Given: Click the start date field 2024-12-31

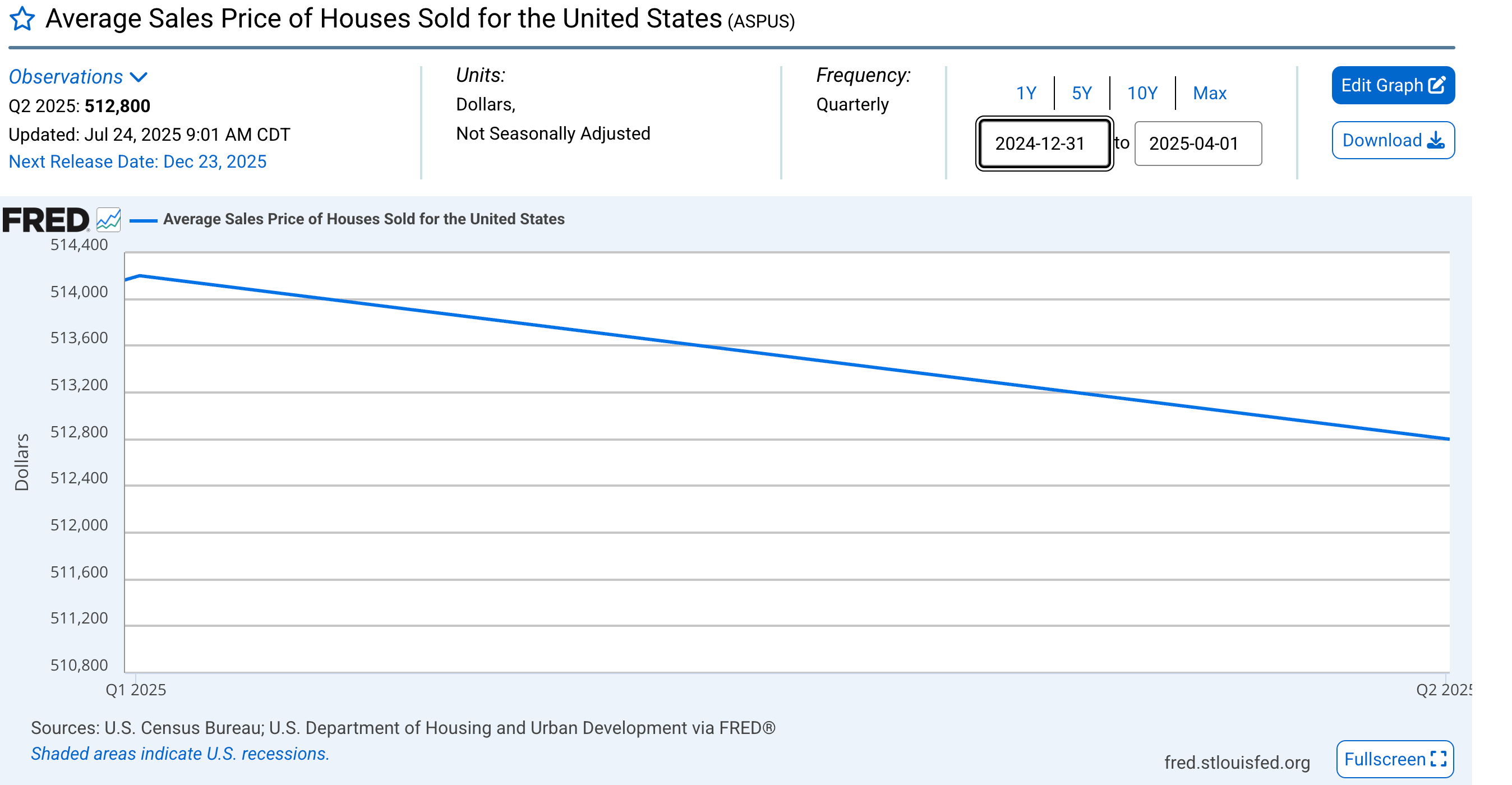Looking at the screenshot, I should (x=1044, y=144).
